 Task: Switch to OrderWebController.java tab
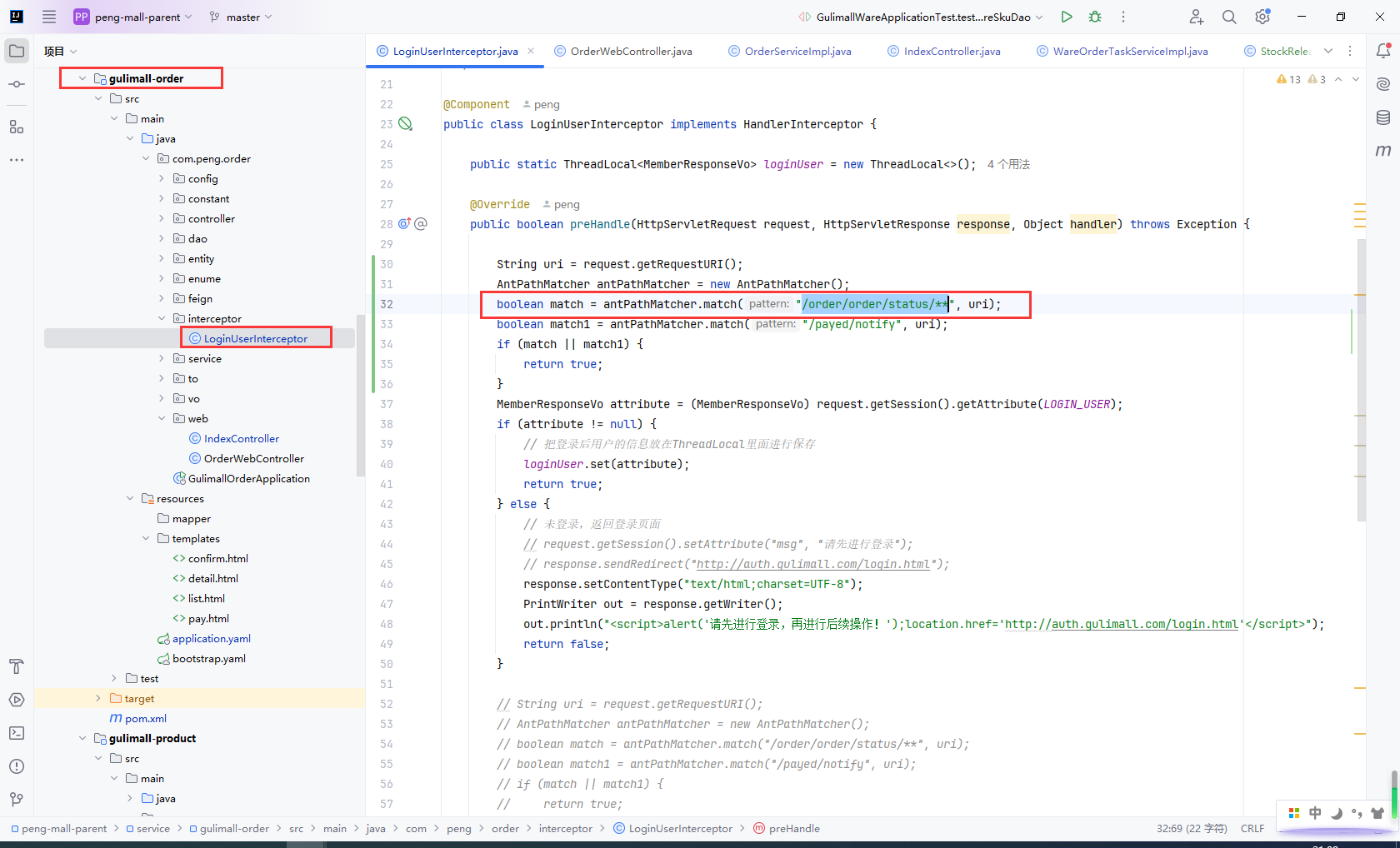(x=623, y=51)
